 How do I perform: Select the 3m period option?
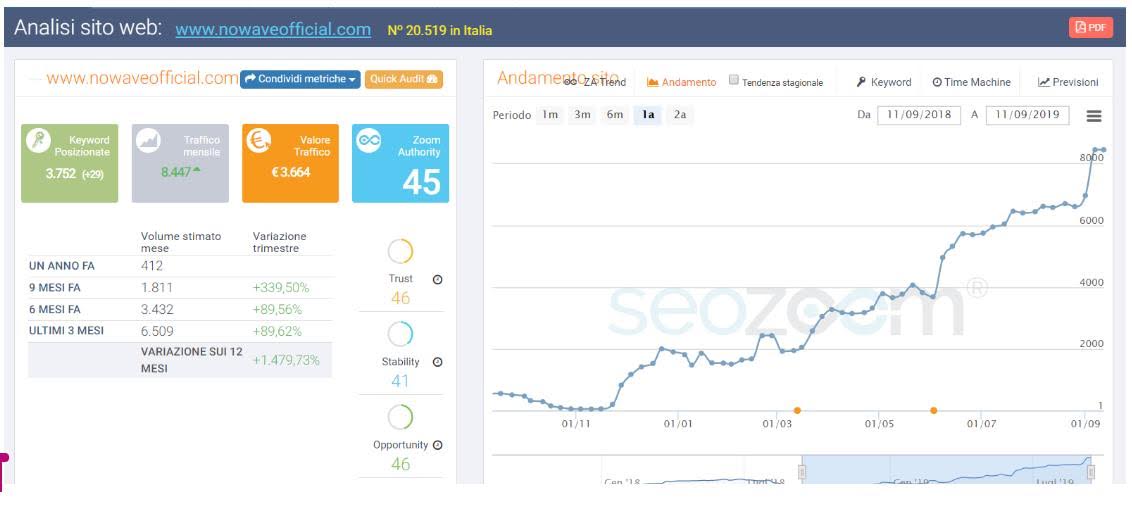[x=582, y=115]
